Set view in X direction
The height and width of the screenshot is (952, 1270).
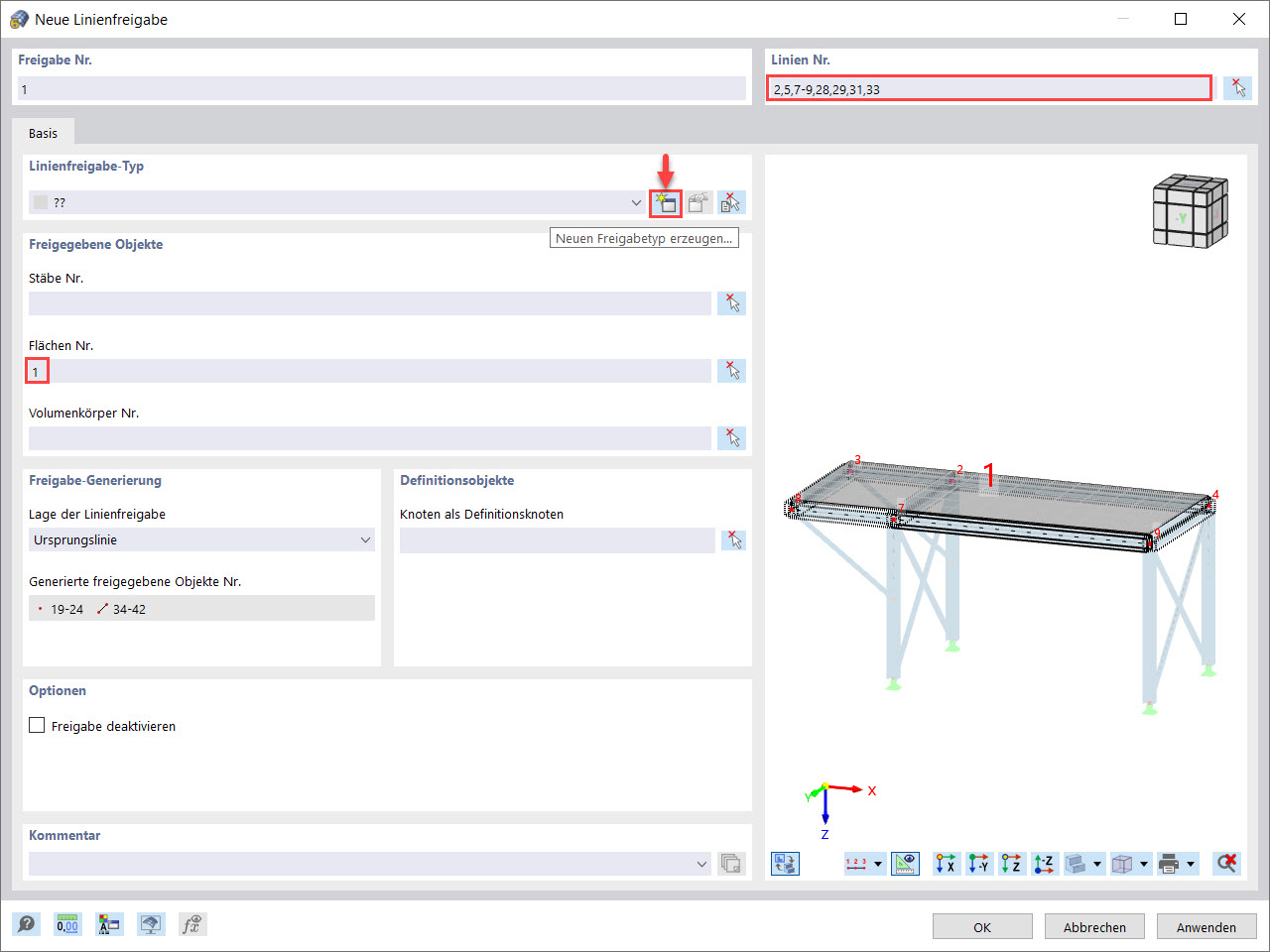[x=946, y=864]
